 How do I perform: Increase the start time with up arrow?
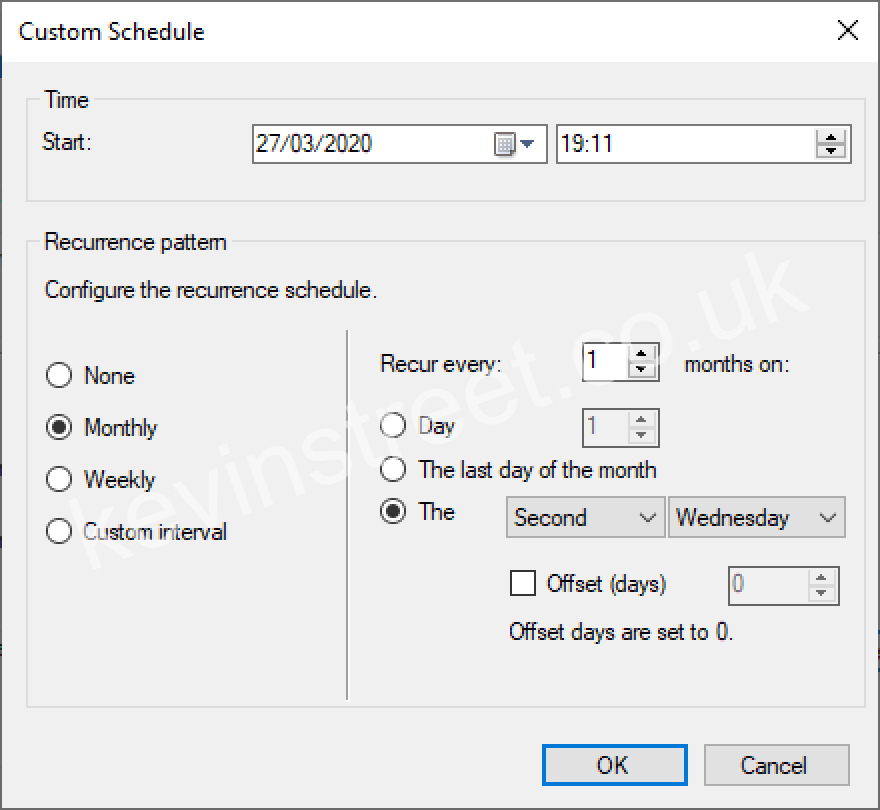tap(830, 137)
